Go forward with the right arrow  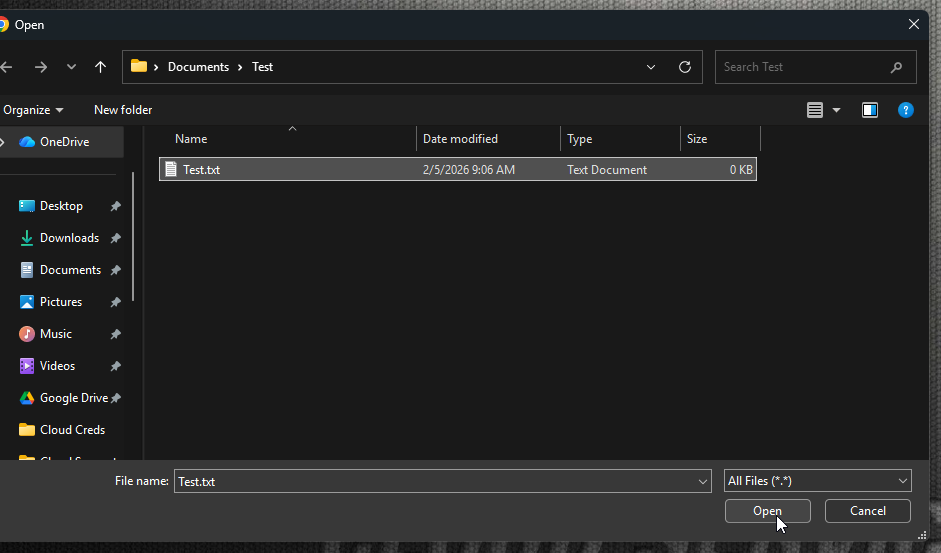click(x=41, y=67)
